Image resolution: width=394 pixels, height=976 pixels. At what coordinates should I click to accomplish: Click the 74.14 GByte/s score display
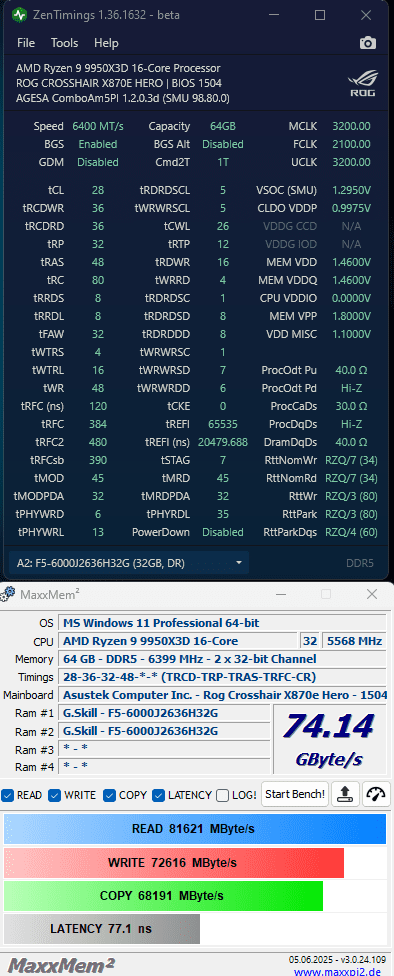click(329, 739)
